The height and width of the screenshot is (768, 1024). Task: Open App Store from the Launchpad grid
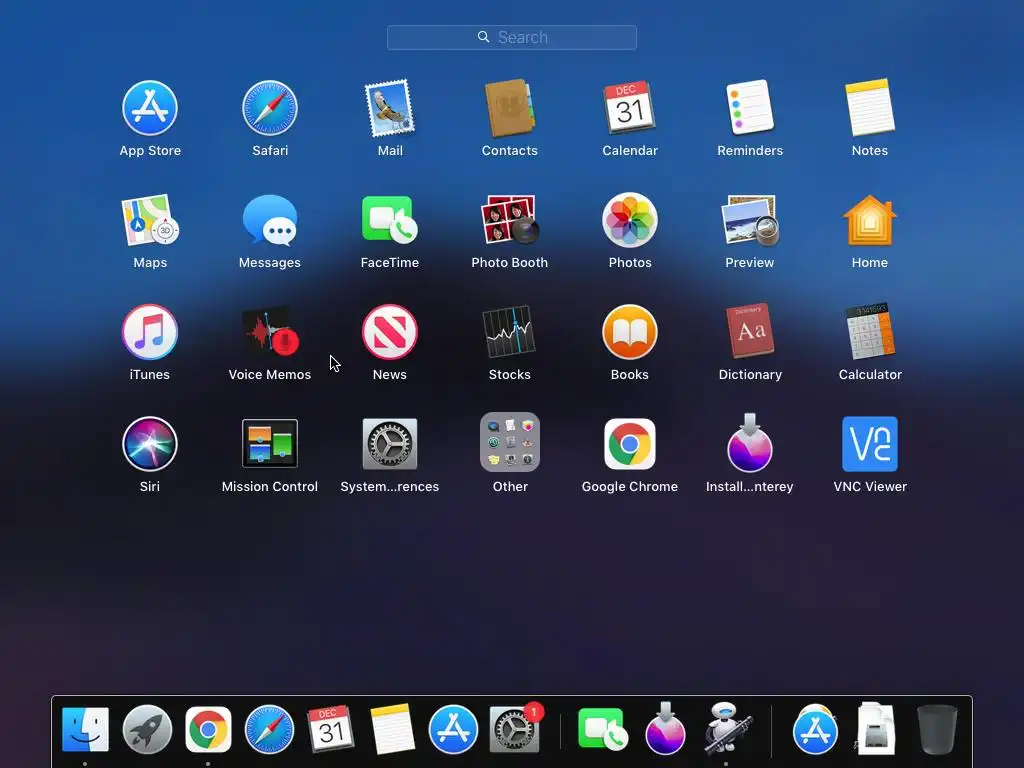(150, 108)
